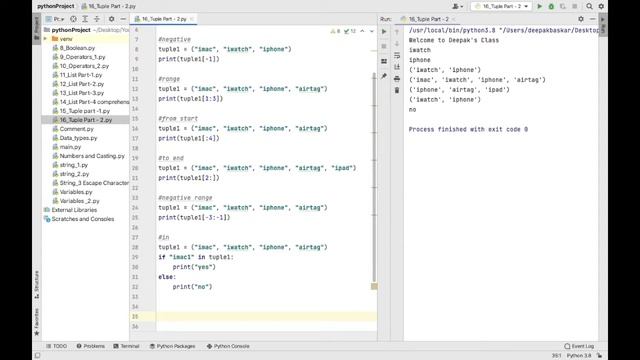This screenshot has width=640, height=360.
Task: Rerun program in Run panel
Action: coord(384,31)
